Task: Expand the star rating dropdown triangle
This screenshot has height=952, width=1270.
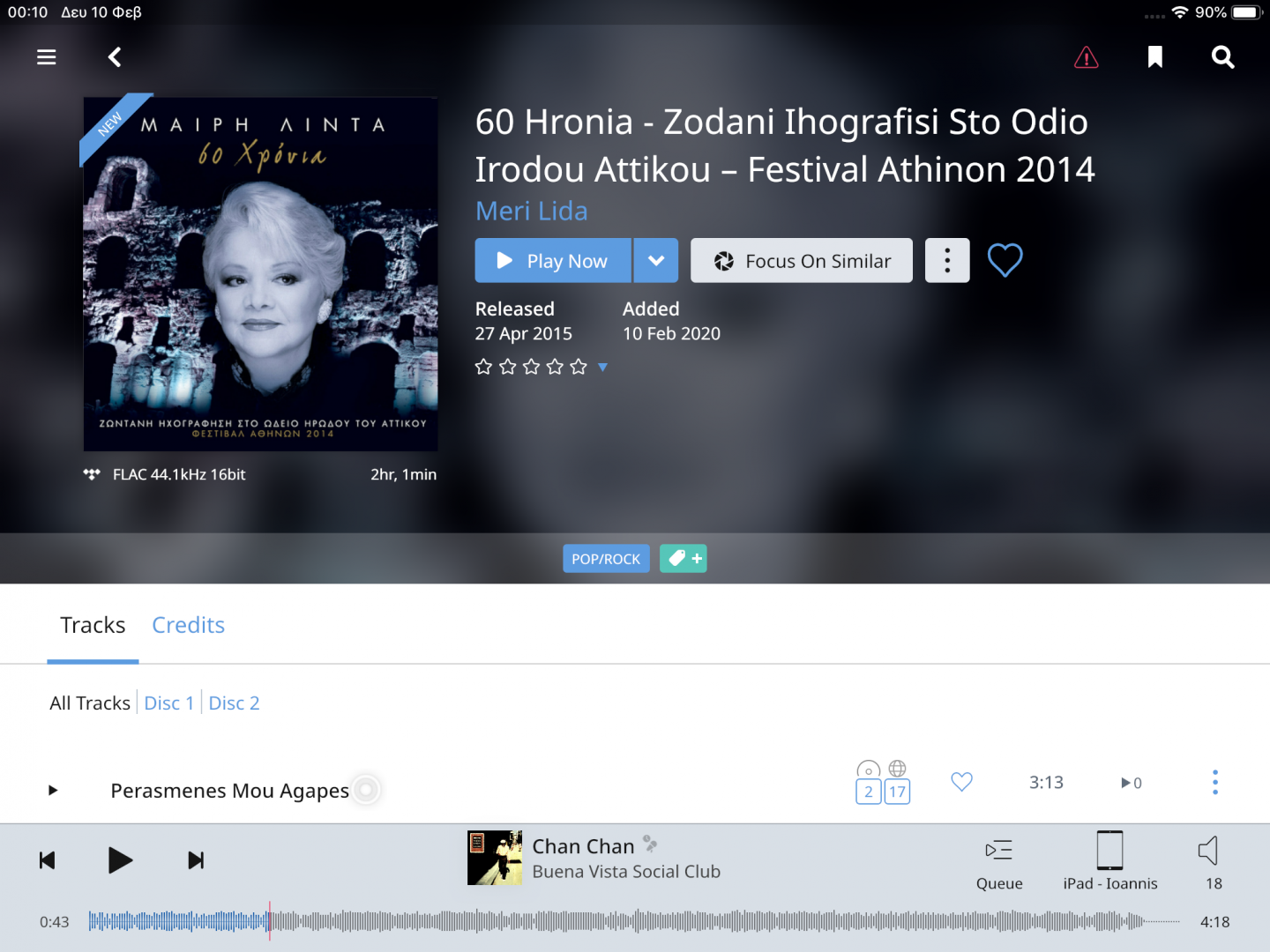Action: tap(602, 367)
